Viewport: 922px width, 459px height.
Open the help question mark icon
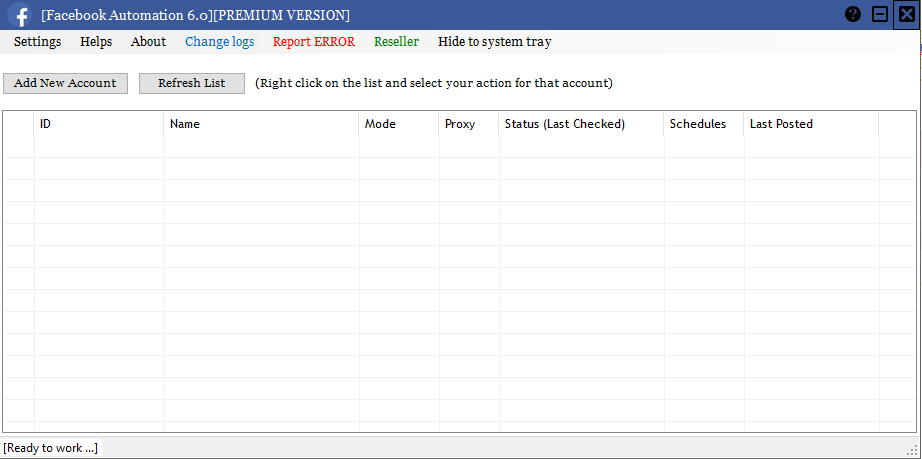tap(853, 15)
